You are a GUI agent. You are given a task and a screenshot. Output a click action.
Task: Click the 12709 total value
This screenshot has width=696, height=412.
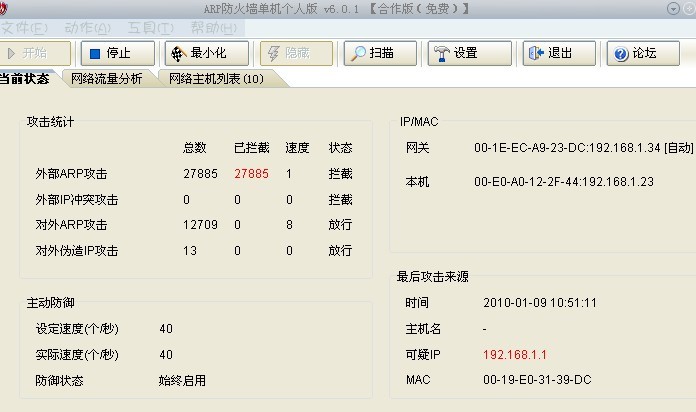(x=200, y=225)
